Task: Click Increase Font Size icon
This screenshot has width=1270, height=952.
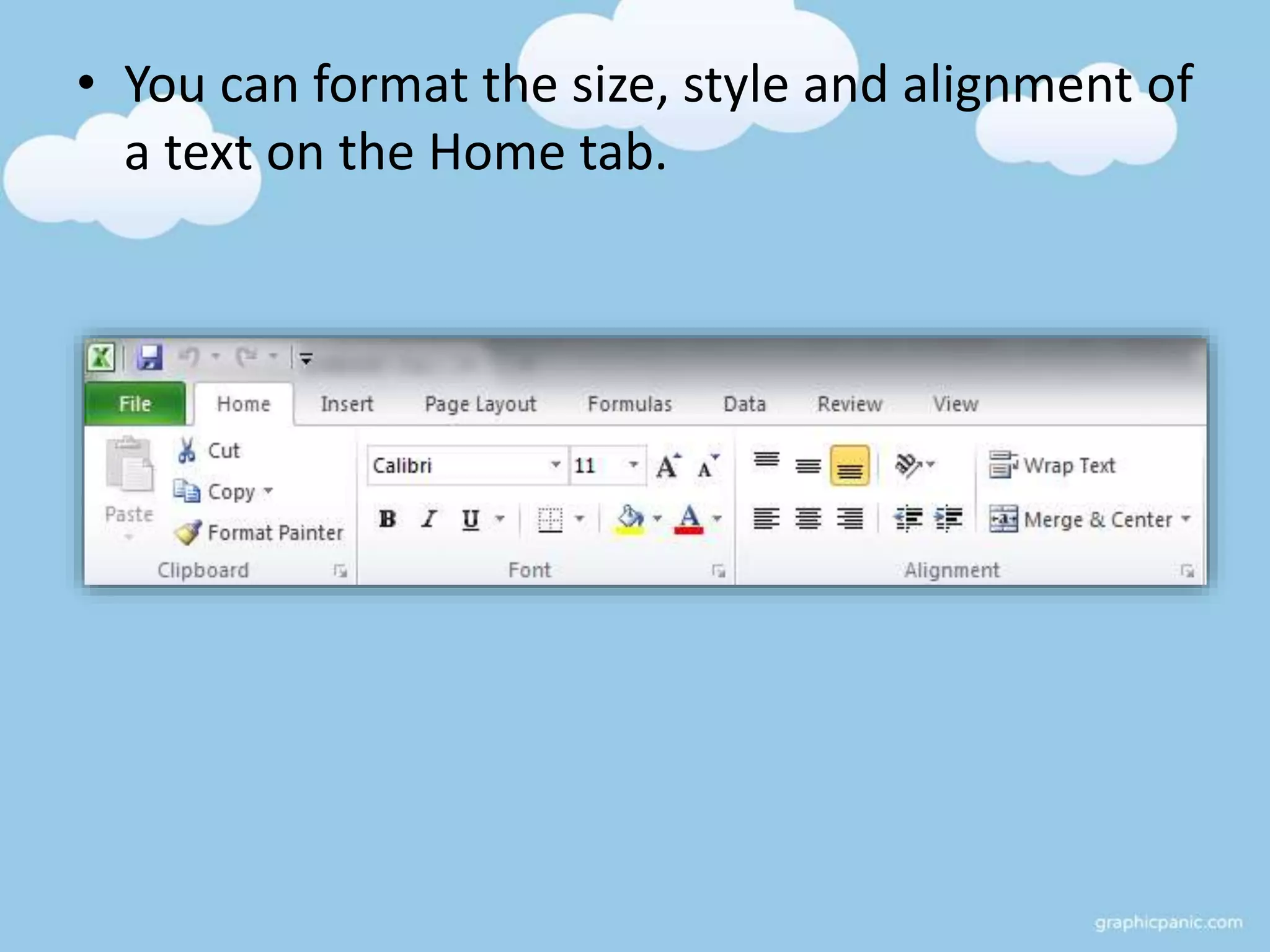Action: (x=668, y=466)
